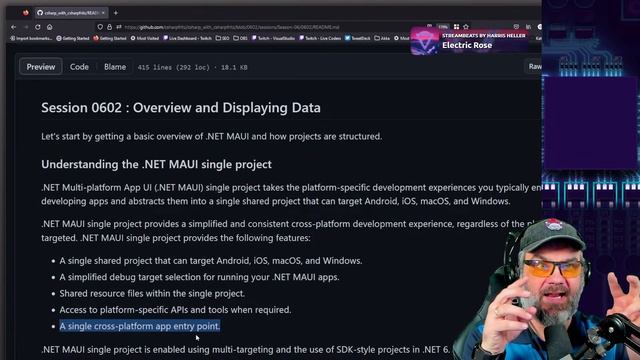640x360 pixels.
Task: Open the new tab plus button
Action: tap(116, 13)
